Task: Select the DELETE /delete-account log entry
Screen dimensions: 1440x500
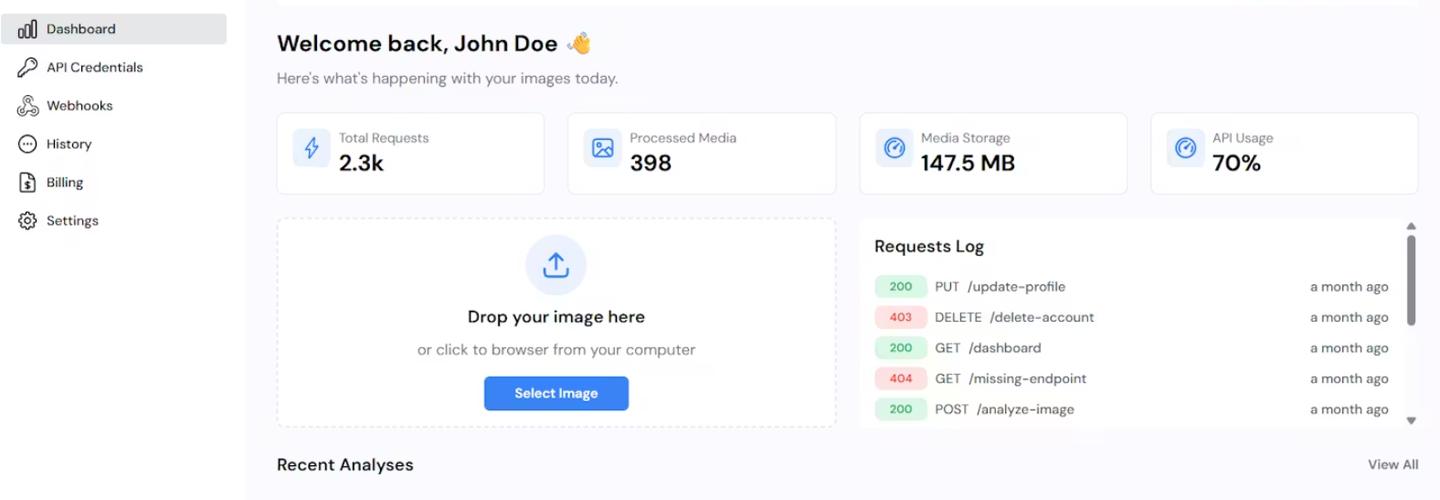Action: tap(1014, 318)
